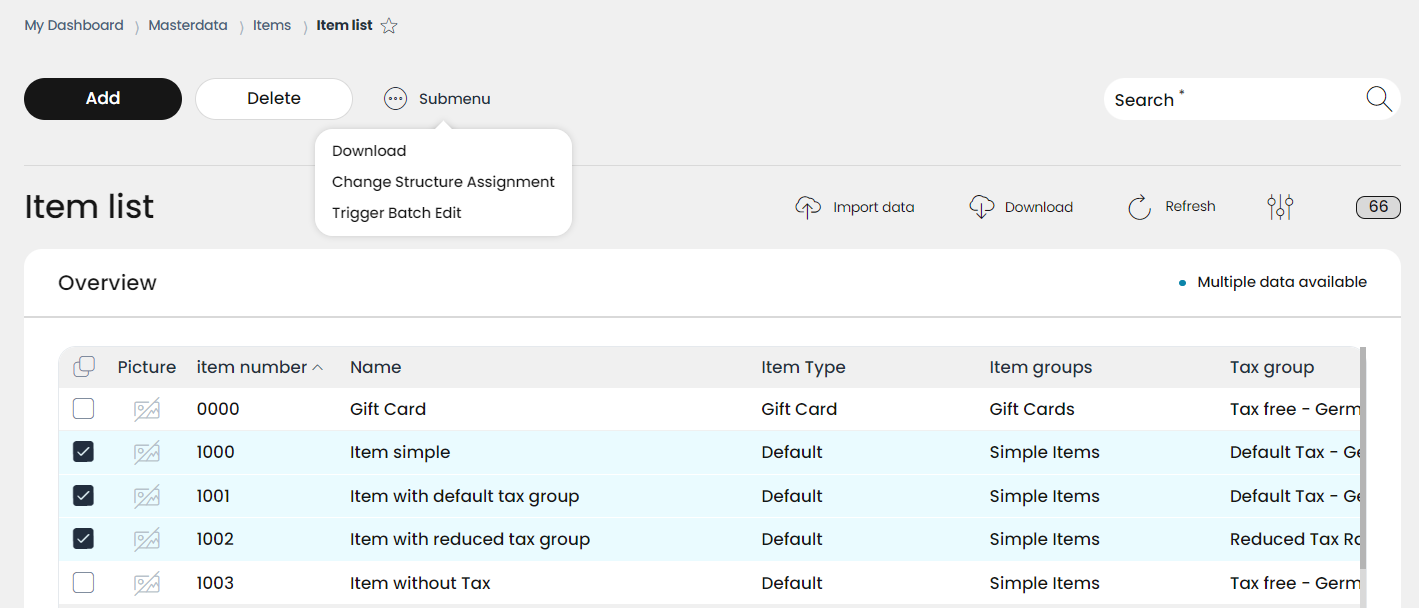Click the Add button
The width and height of the screenshot is (1419, 608).
(x=103, y=99)
